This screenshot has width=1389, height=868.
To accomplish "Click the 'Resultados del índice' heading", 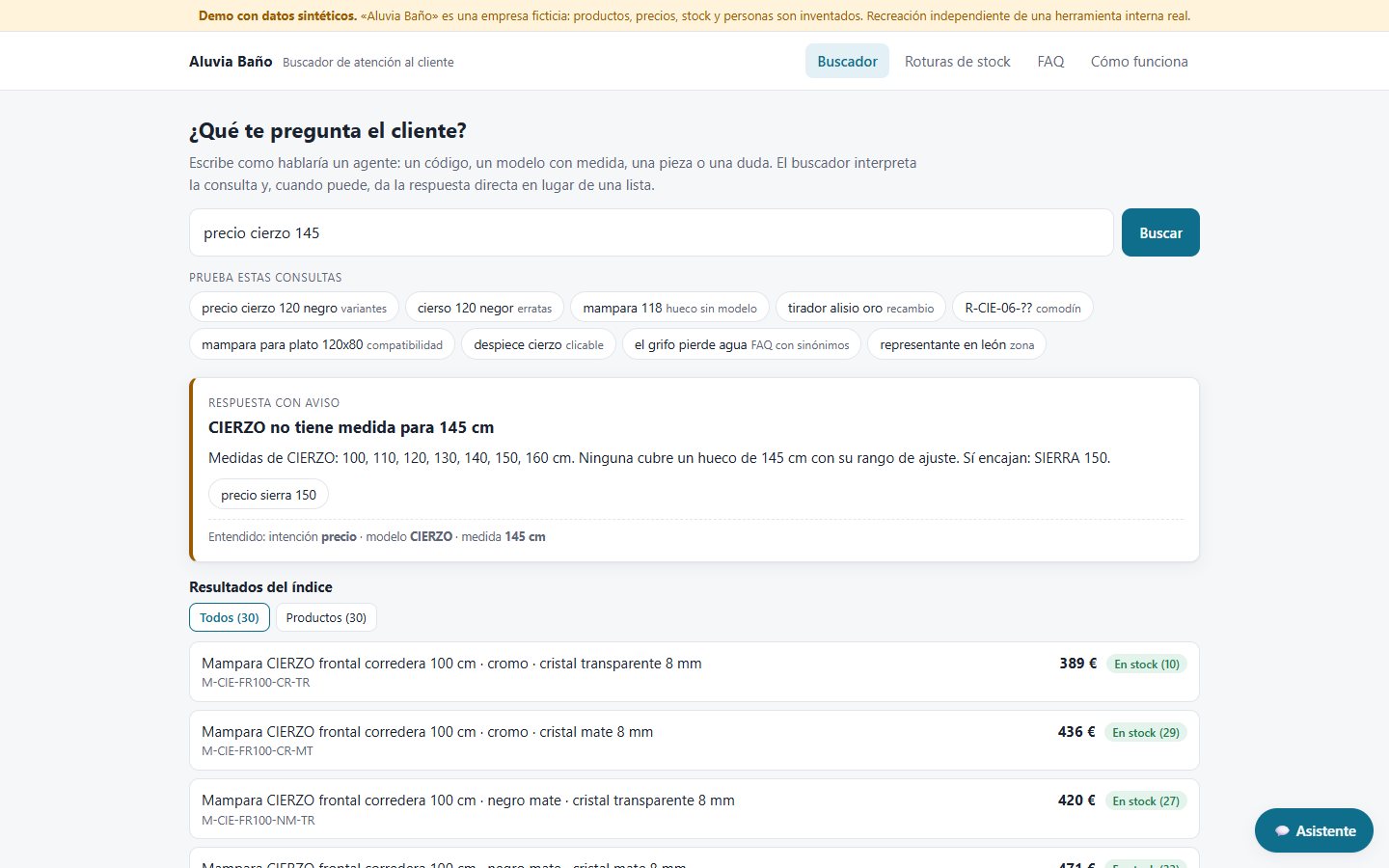I will (x=260, y=586).
